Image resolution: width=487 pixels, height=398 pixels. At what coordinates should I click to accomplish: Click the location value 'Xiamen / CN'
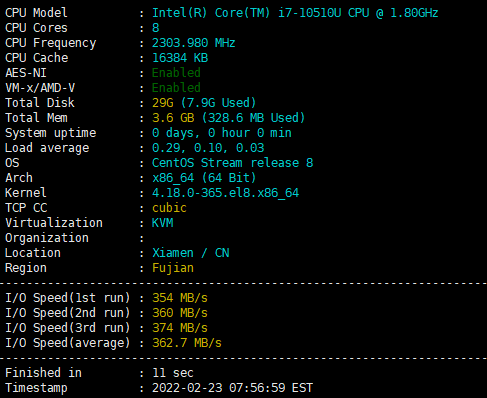coord(191,253)
